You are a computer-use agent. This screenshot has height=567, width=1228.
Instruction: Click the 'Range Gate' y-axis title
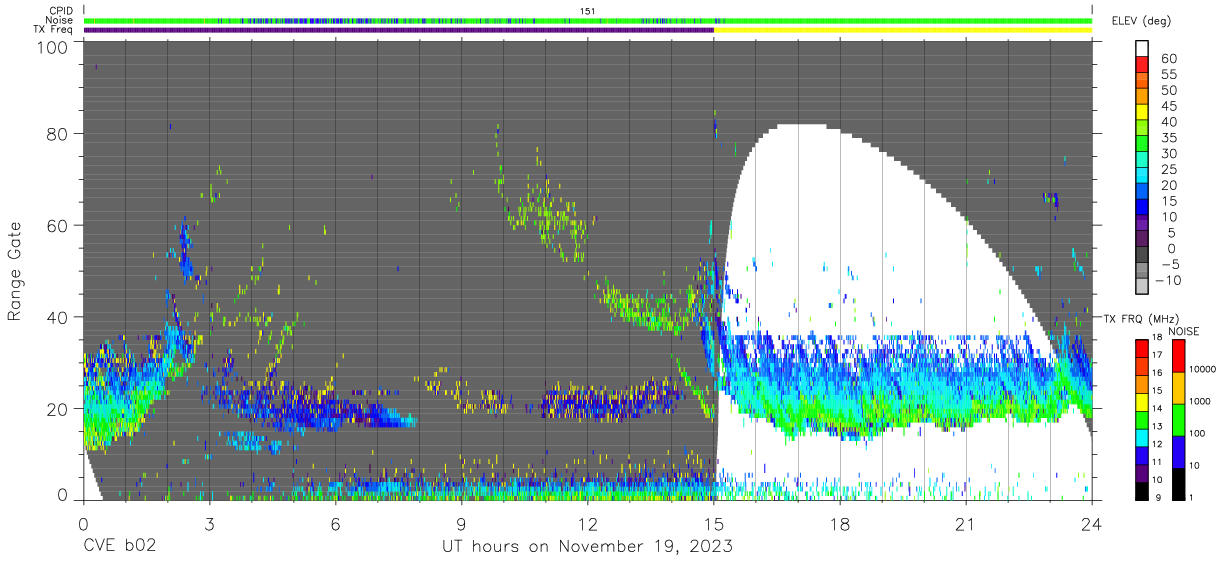coord(15,270)
